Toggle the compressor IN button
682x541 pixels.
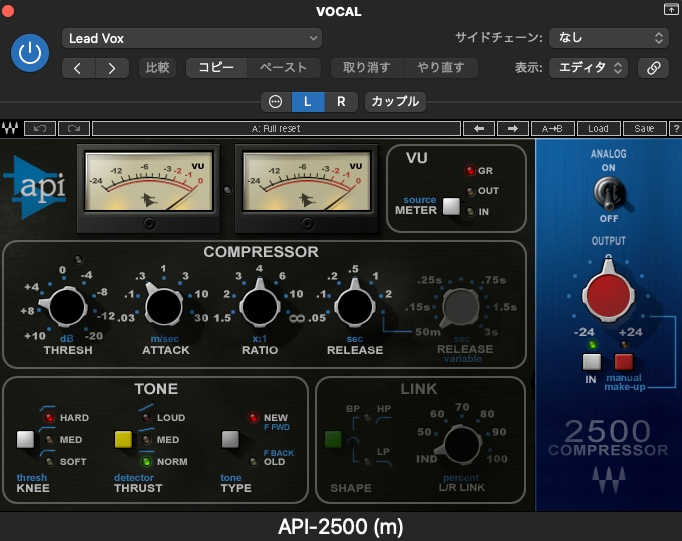tap(592, 362)
